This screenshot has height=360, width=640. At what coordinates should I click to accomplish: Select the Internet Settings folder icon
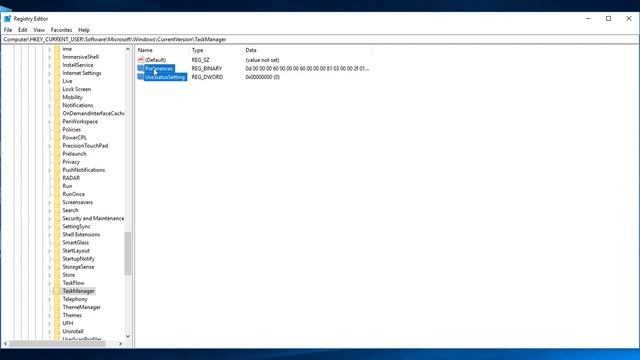[57, 73]
